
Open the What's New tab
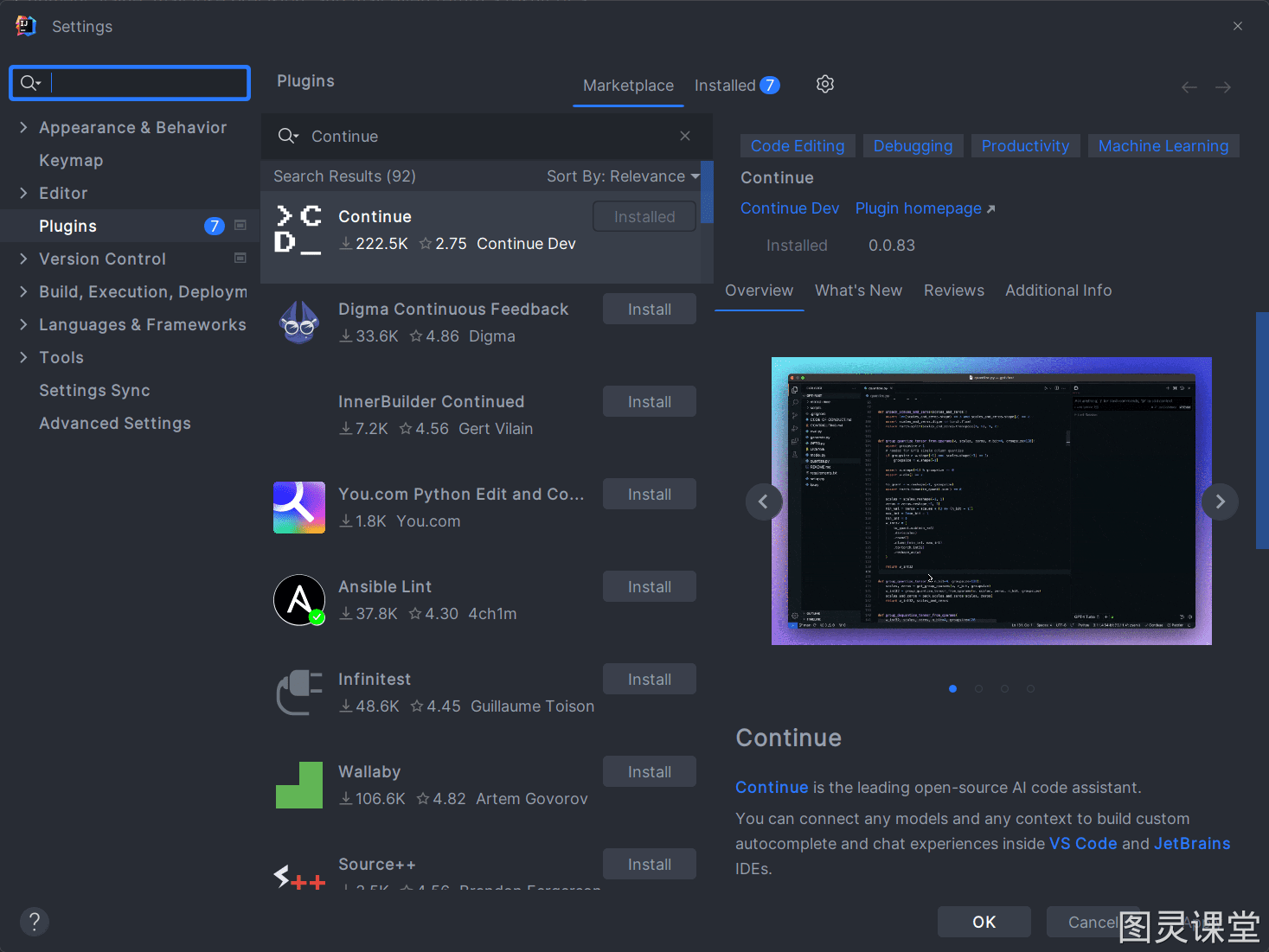(x=858, y=291)
